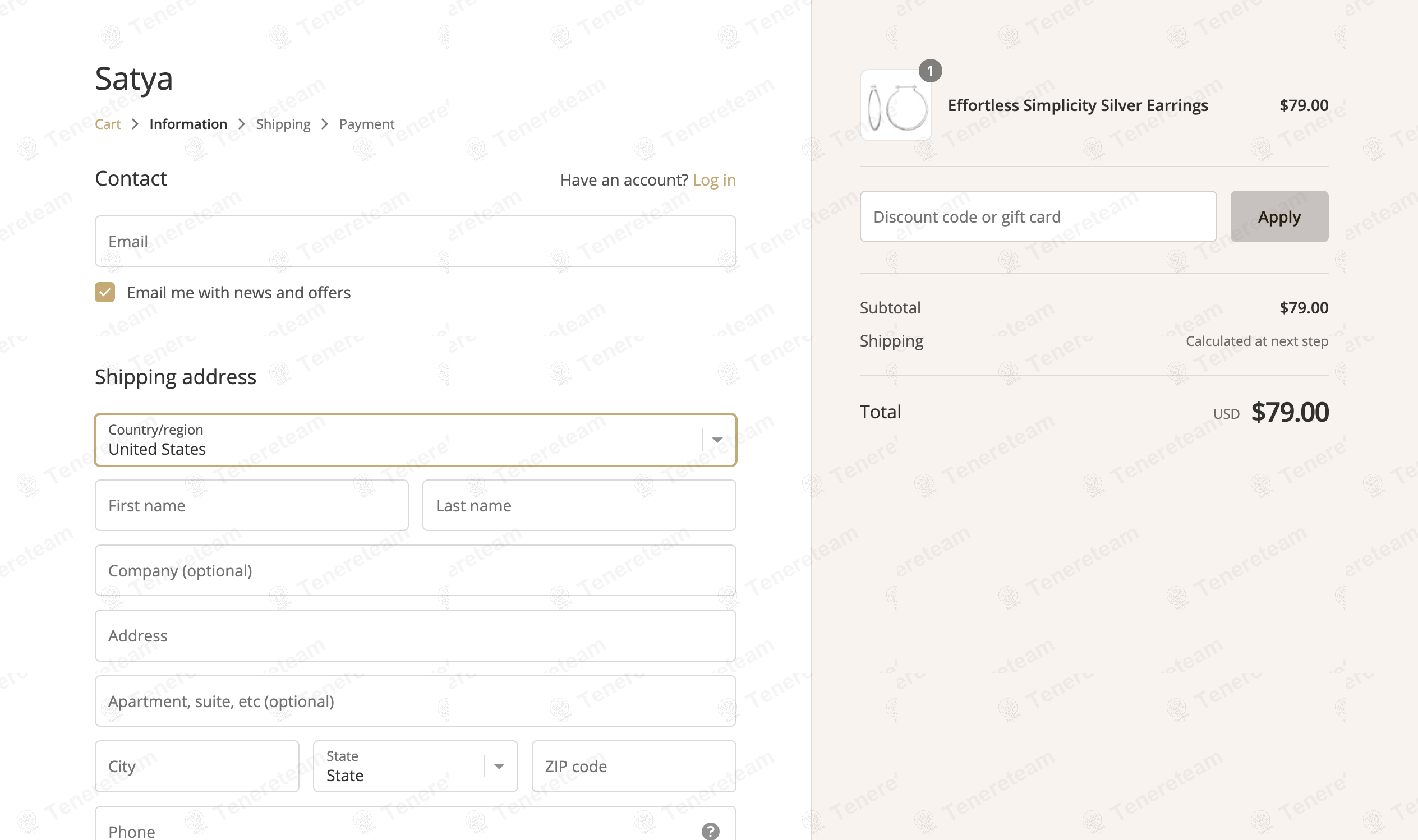1418x840 pixels.
Task: Expand the State dropdown
Action: point(416,766)
